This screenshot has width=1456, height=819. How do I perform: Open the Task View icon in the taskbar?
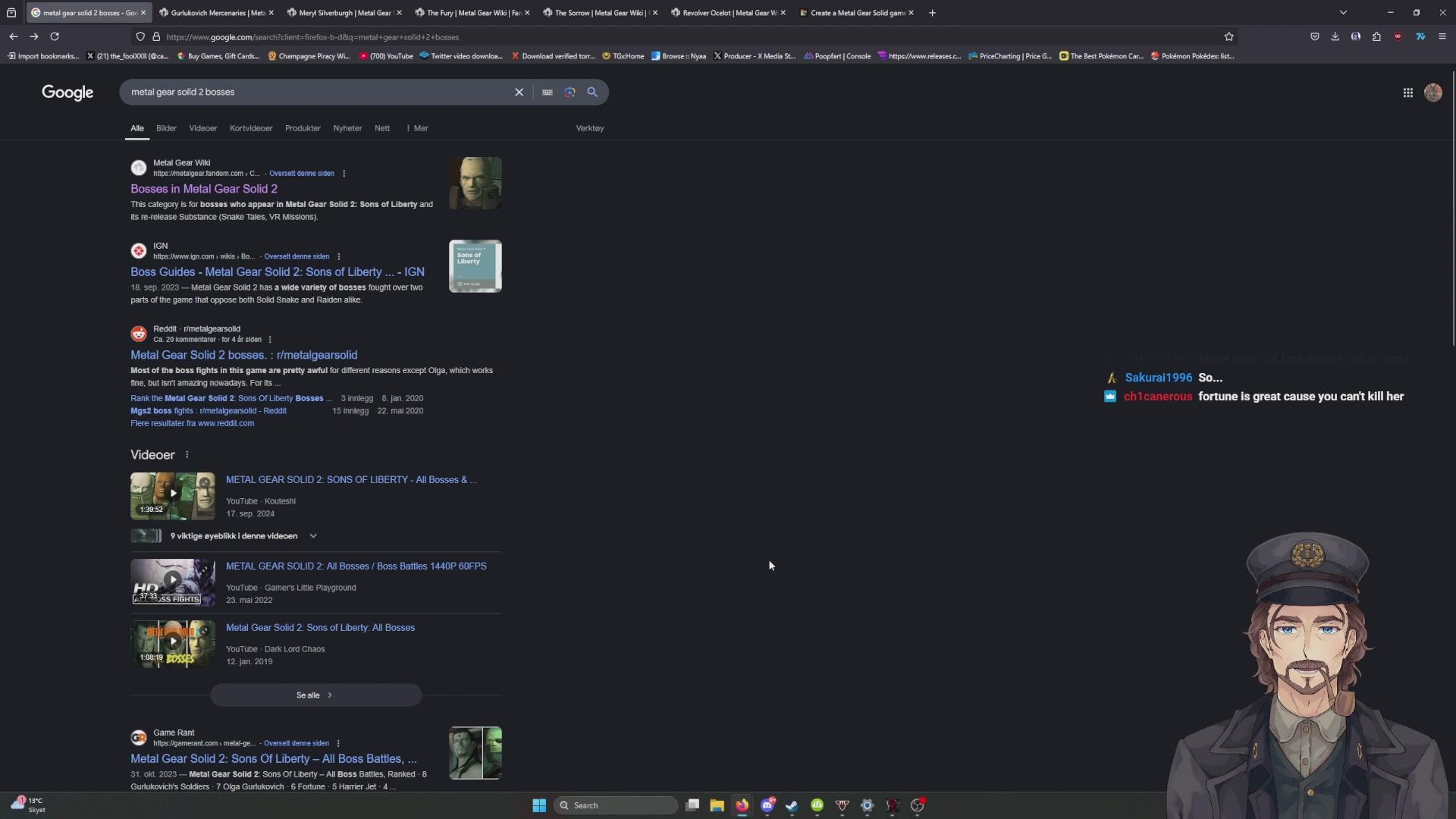tap(692, 805)
